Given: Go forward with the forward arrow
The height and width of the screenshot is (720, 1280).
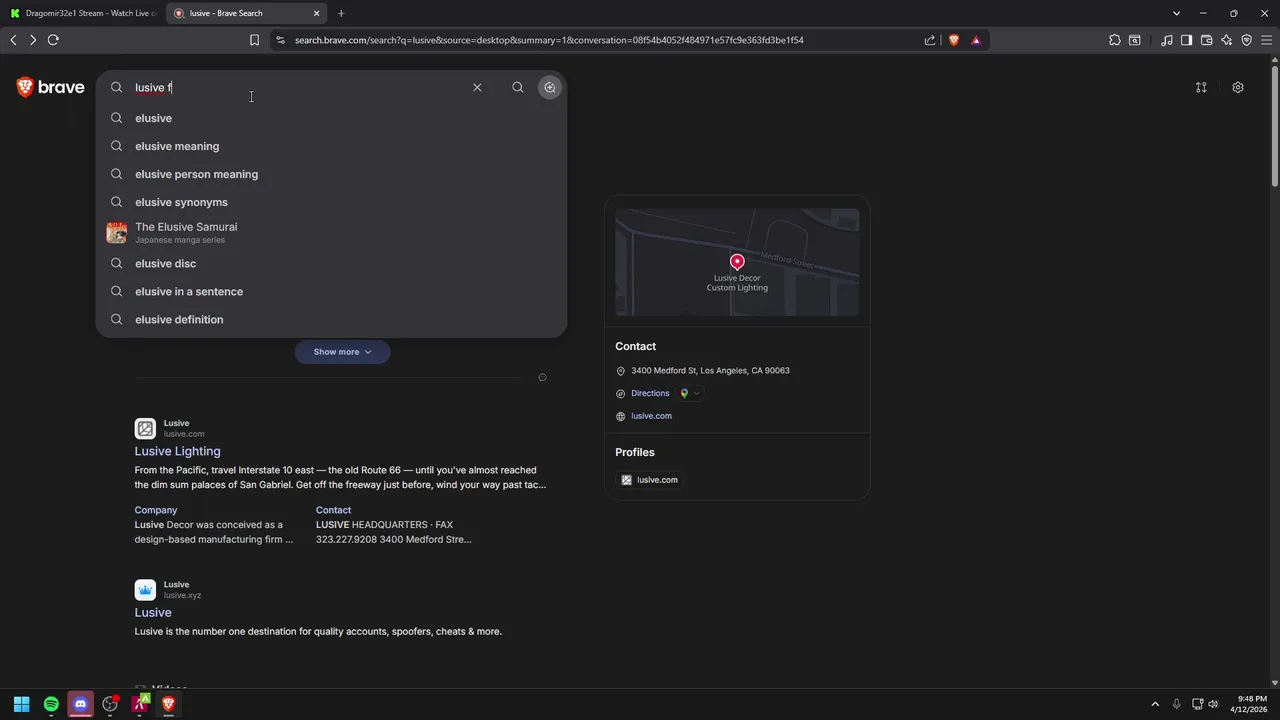Looking at the screenshot, I should [x=33, y=40].
